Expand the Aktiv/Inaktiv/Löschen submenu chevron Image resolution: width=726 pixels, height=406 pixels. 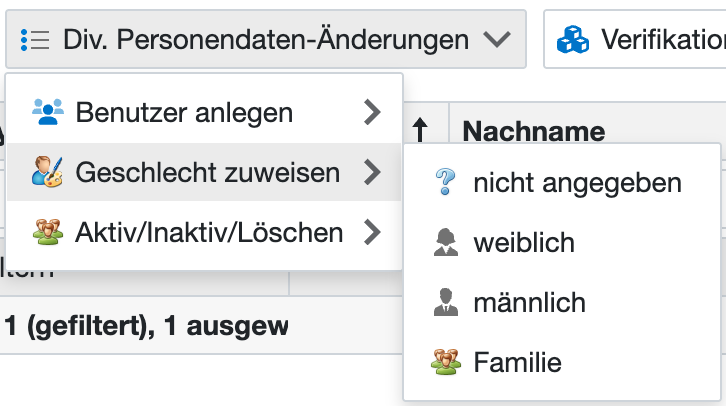pyautogui.click(x=373, y=233)
